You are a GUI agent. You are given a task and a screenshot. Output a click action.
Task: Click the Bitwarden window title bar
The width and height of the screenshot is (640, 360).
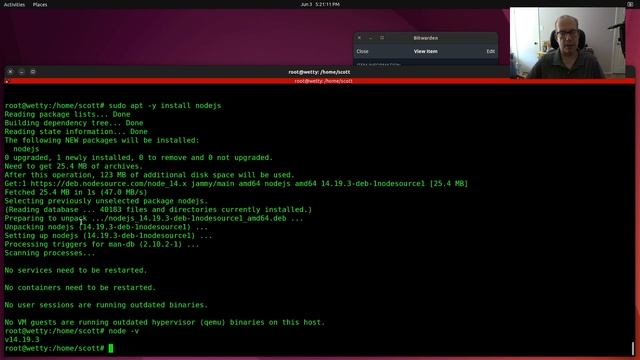426,38
